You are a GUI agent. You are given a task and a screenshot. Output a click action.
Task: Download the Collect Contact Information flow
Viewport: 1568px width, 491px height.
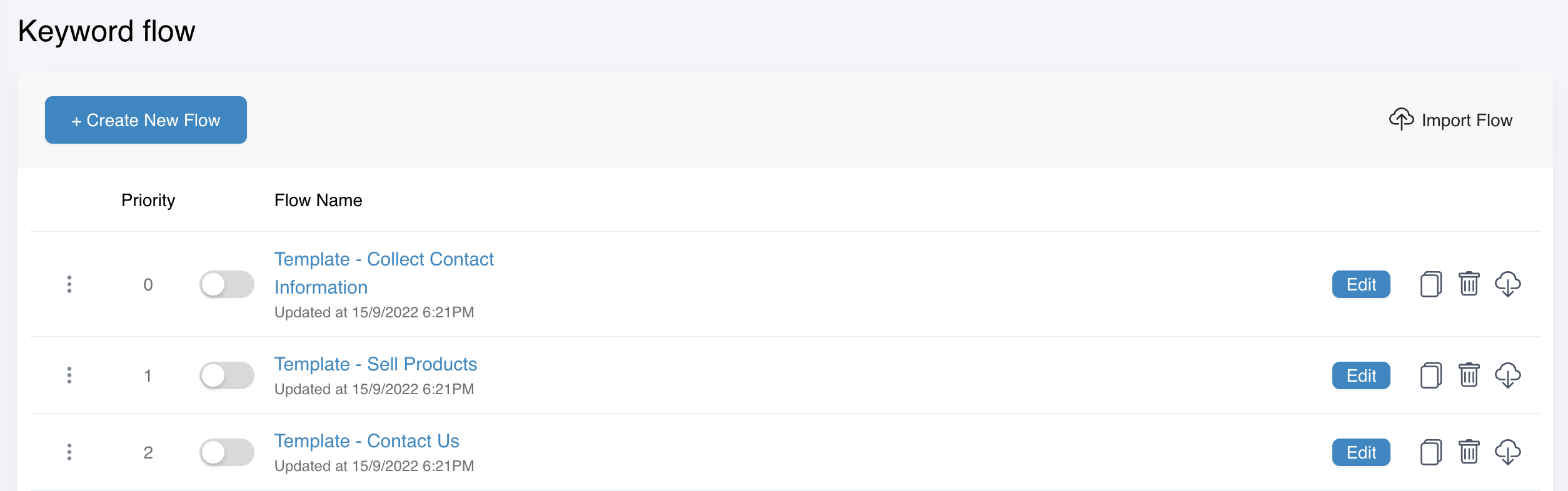pyautogui.click(x=1507, y=284)
